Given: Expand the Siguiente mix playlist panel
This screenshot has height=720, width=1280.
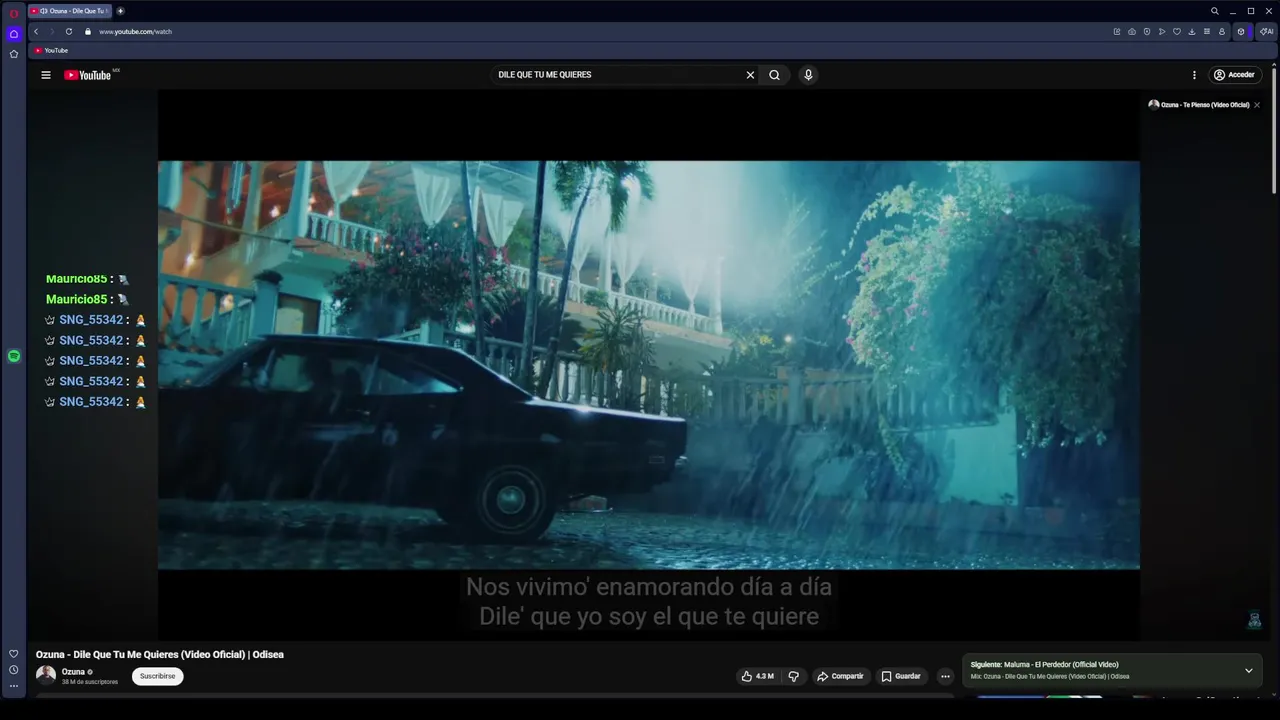Looking at the screenshot, I should point(1248,671).
